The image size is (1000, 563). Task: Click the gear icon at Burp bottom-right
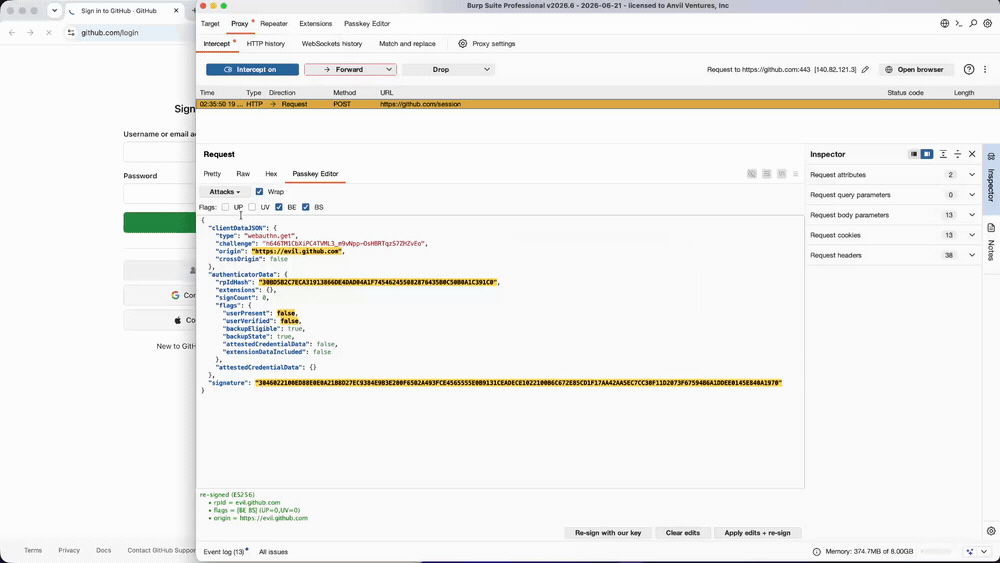tap(990, 530)
